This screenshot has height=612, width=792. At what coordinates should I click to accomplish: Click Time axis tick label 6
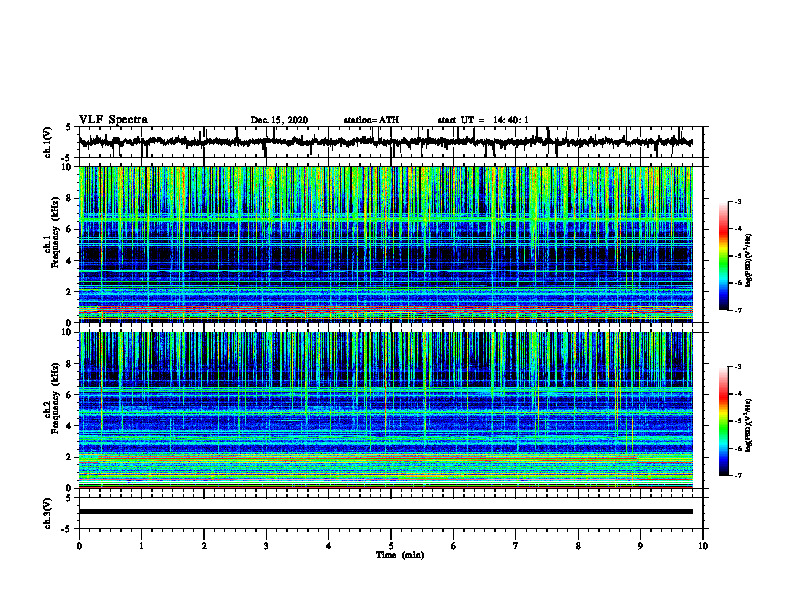click(454, 546)
